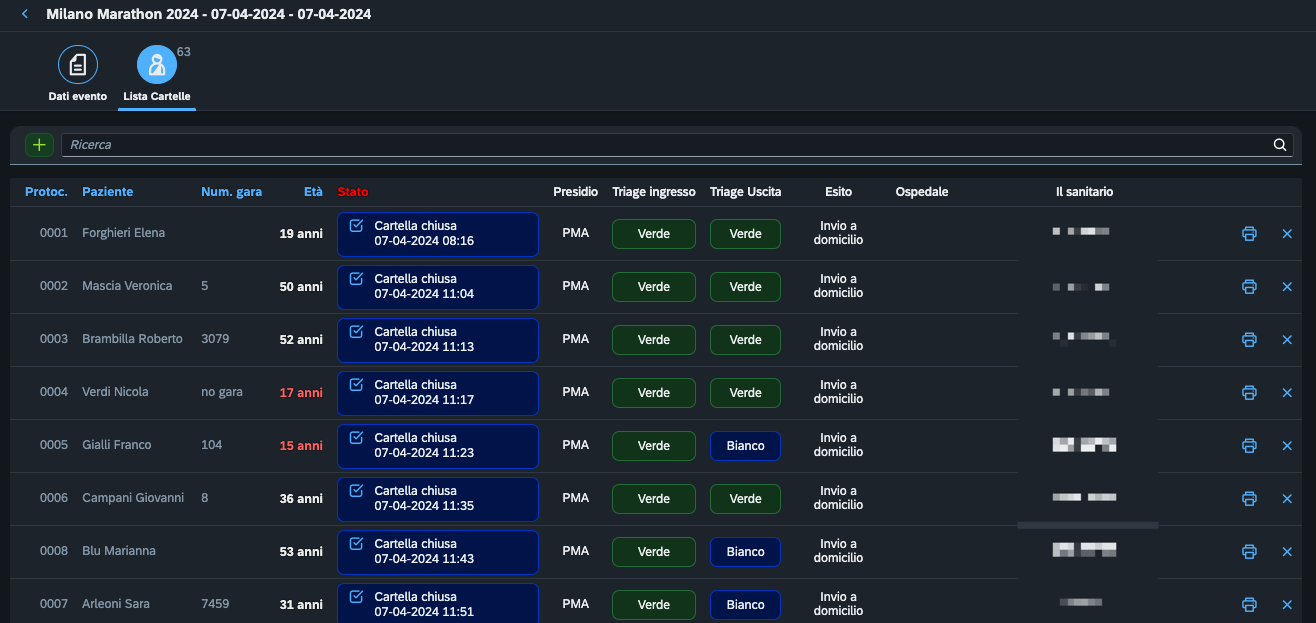1316x623 pixels.
Task: Print the record for Forghieri Elena
Action: [1249, 234]
